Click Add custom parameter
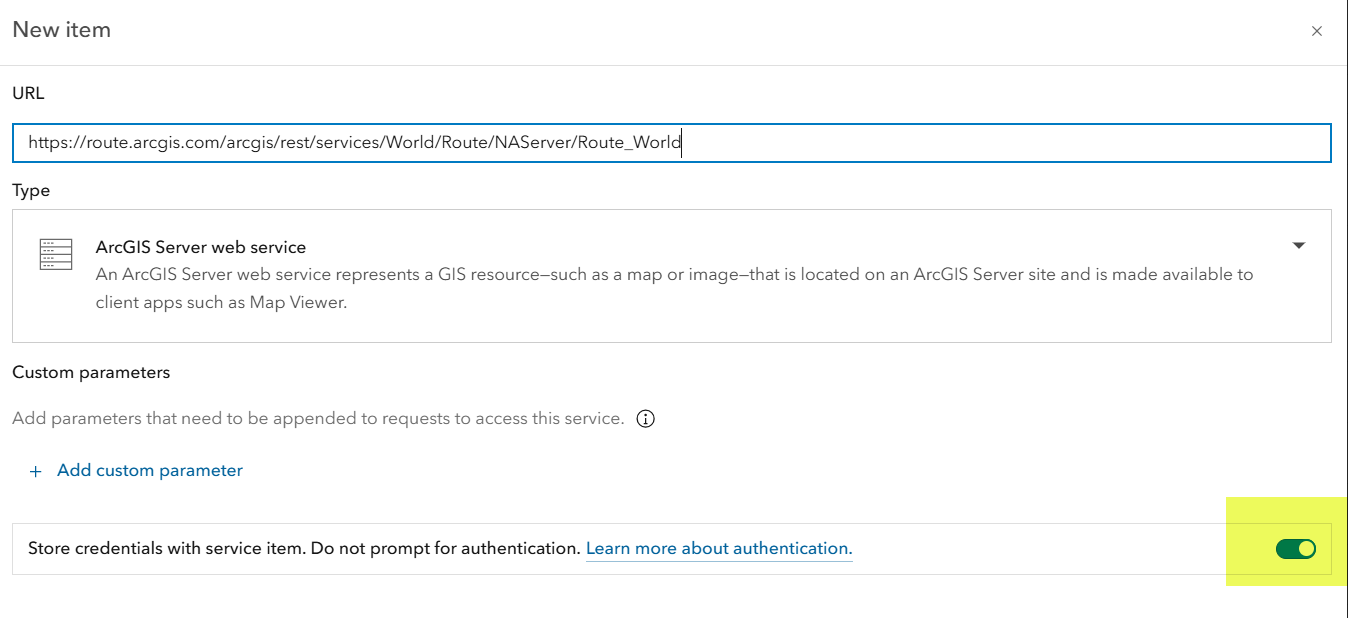The image size is (1348, 618). click(149, 470)
